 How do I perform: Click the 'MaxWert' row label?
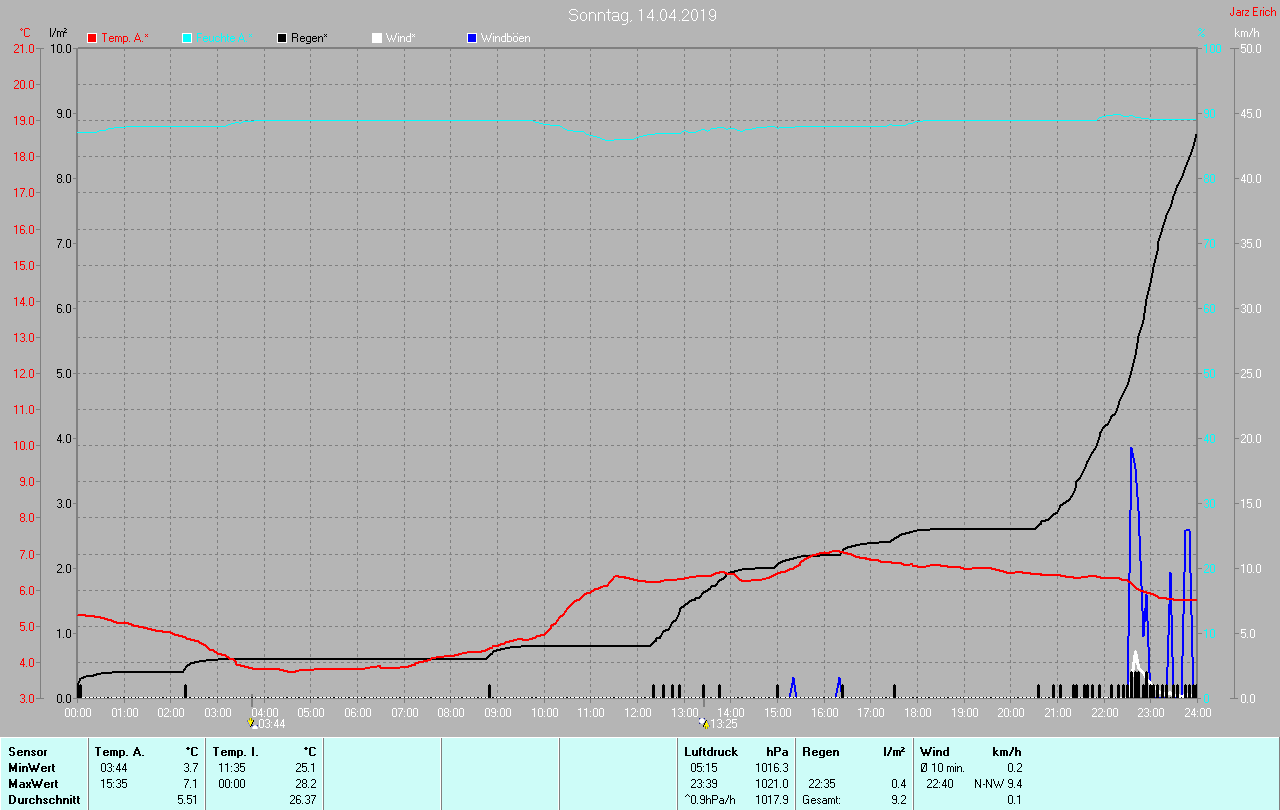[32, 784]
